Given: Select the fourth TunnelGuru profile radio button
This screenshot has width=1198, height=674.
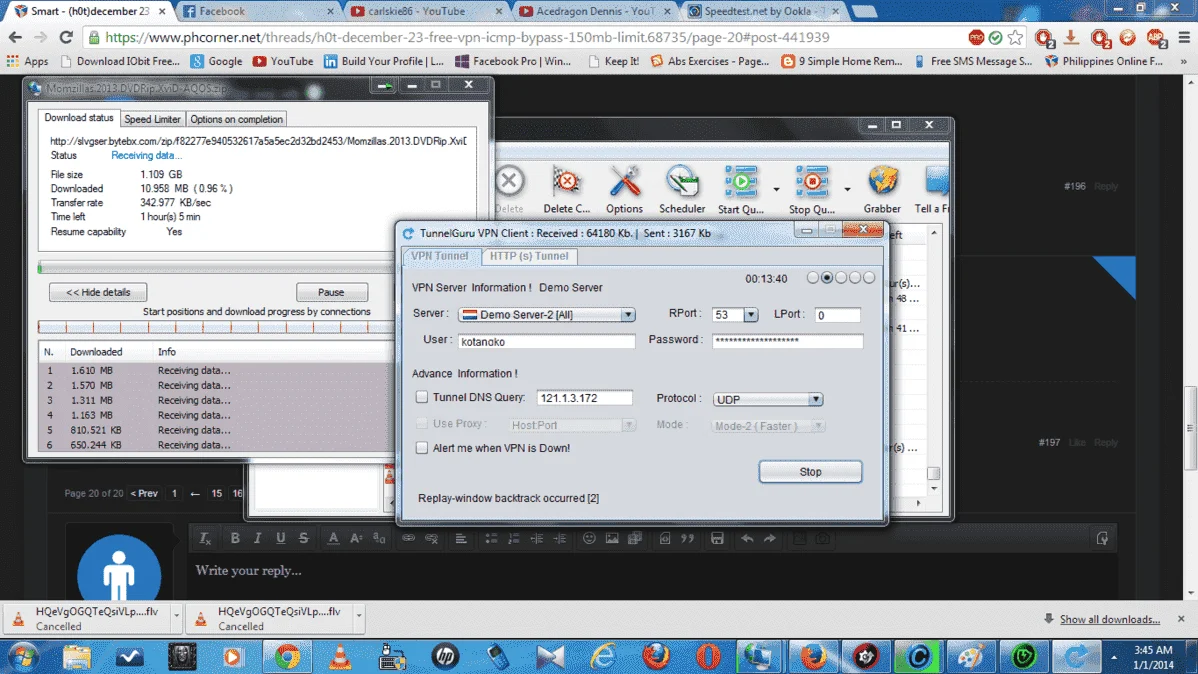Looking at the screenshot, I should coord(855,277).
